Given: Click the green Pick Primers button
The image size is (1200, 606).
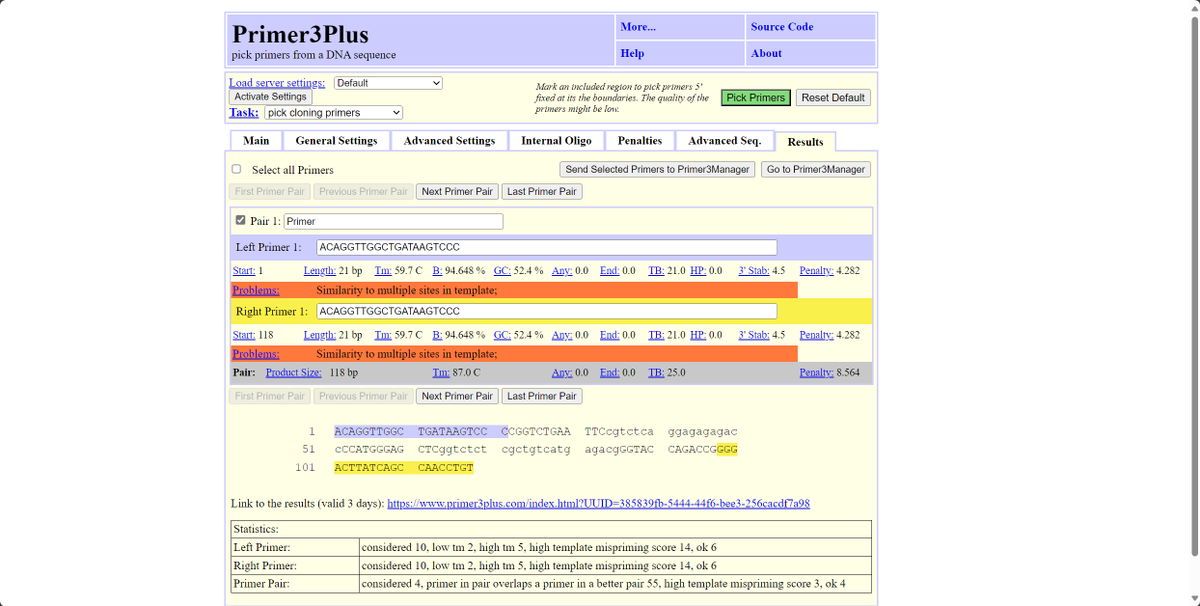Looking at the screenshot, I should point(756,98).
